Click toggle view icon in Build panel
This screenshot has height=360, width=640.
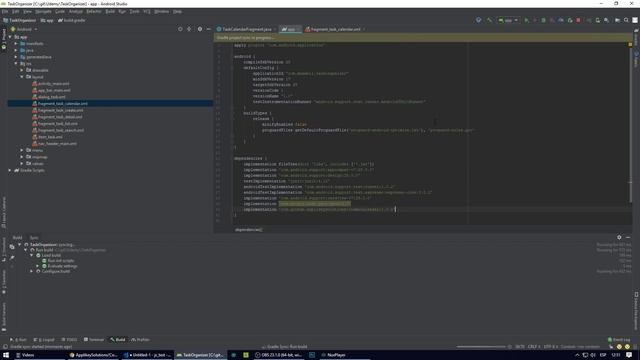pos(12,247)
